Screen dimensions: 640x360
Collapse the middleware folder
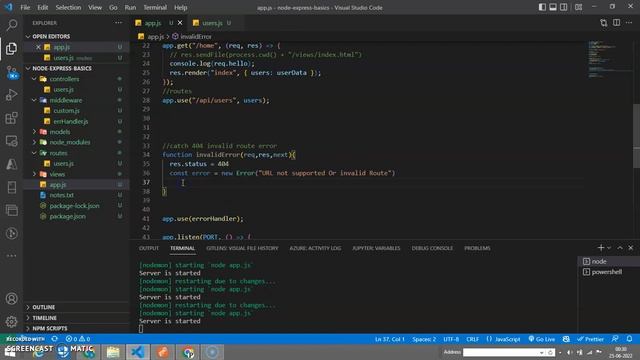pyautogui.click(x=34, y=100)
